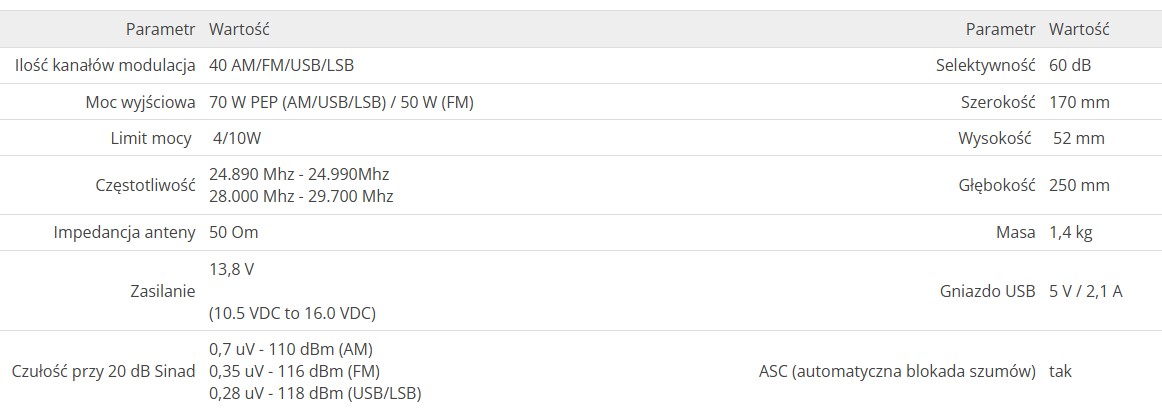Image resolution: width=1162 pixels, height=412 pixels.
Task: Click the 'Gniazdo USB' parameter label
Action: [987, 291]
